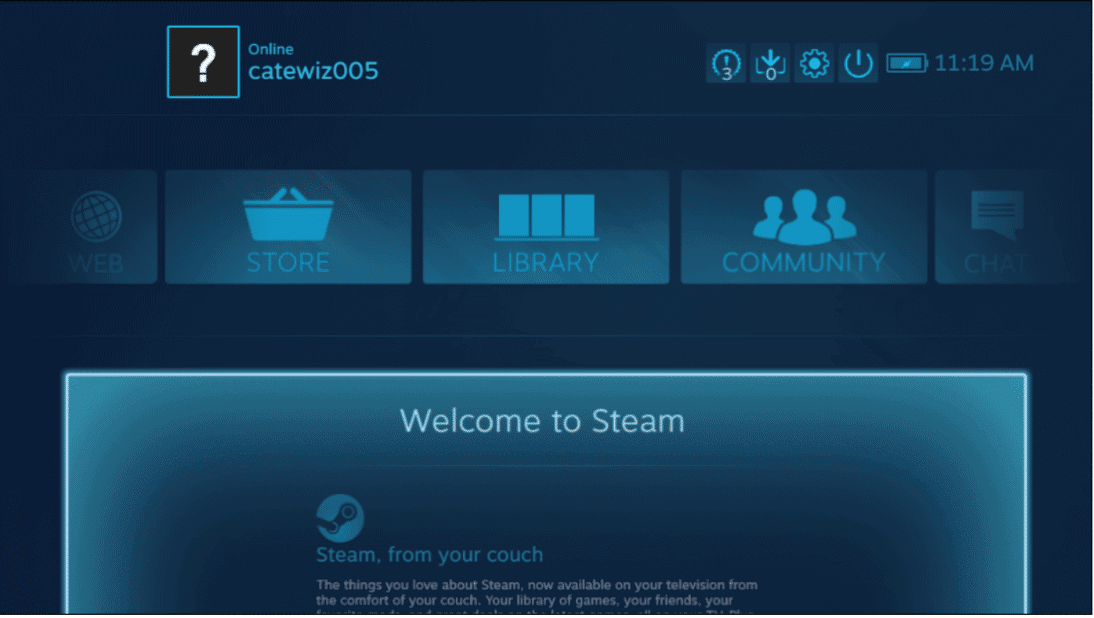Open the CHAT speech bubble icon
This screenshot has height=618, width=1094.
click(x=998, y=212)
